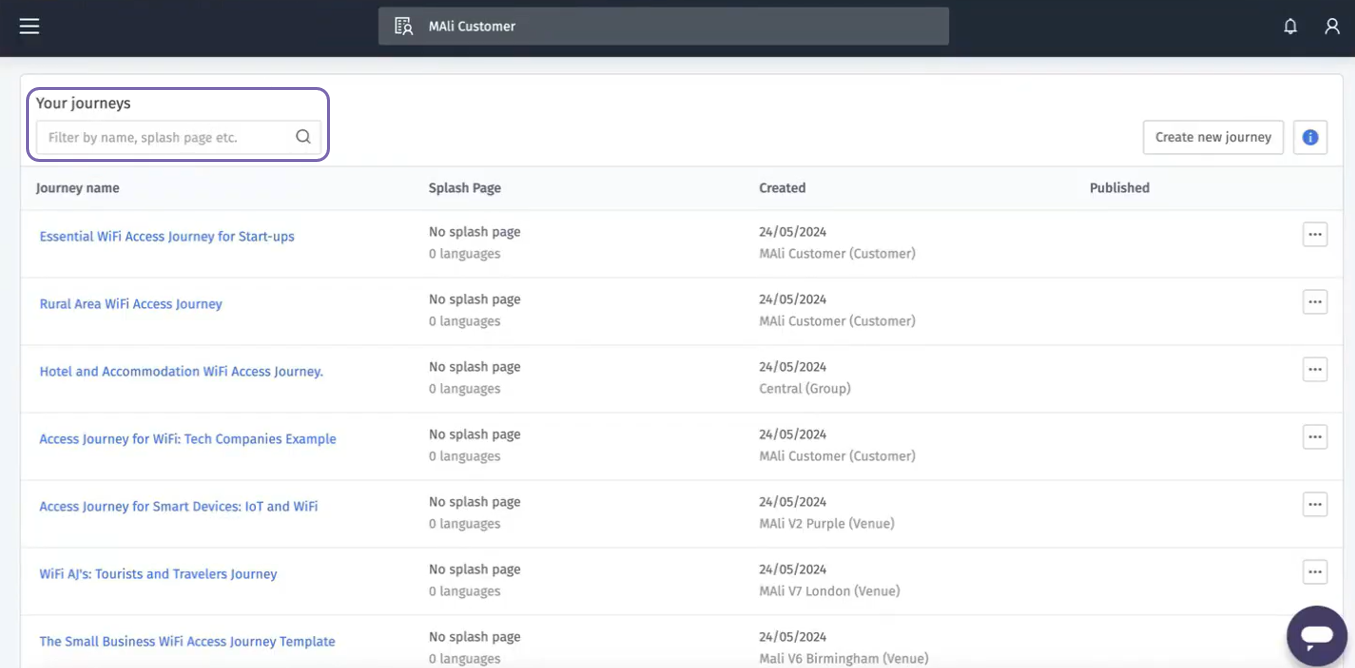Open actions menu for Essential WiFi Access Journey
This screenshot has width=1355, height=668.
tap(1315, 234)
